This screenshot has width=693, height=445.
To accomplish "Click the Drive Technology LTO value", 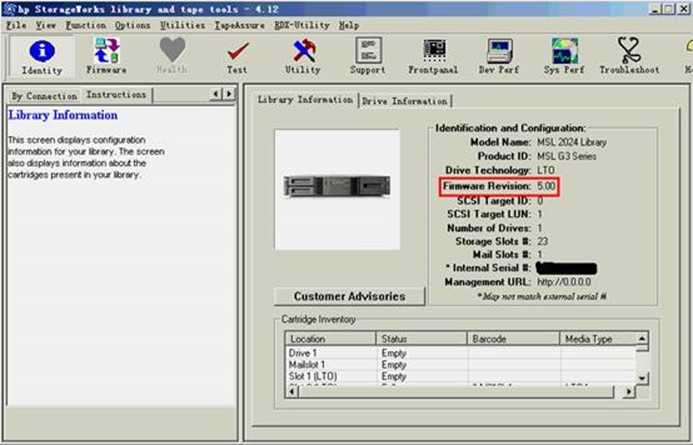I will point(546,171).
